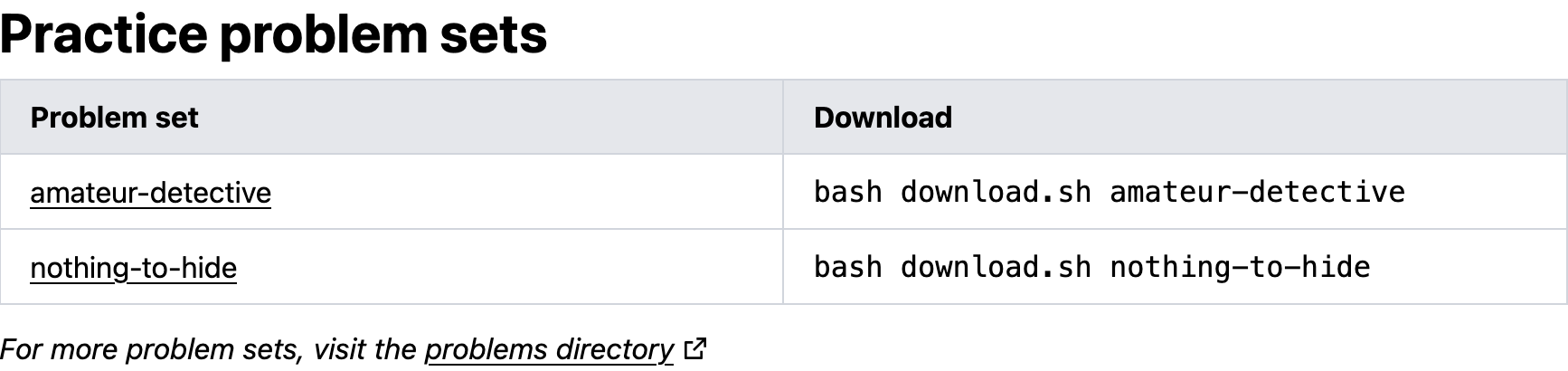The width and height of the screenshot is (1568, 371).
Task: Click the external-link icon after problems directory
Action: [x=695, y=349]
